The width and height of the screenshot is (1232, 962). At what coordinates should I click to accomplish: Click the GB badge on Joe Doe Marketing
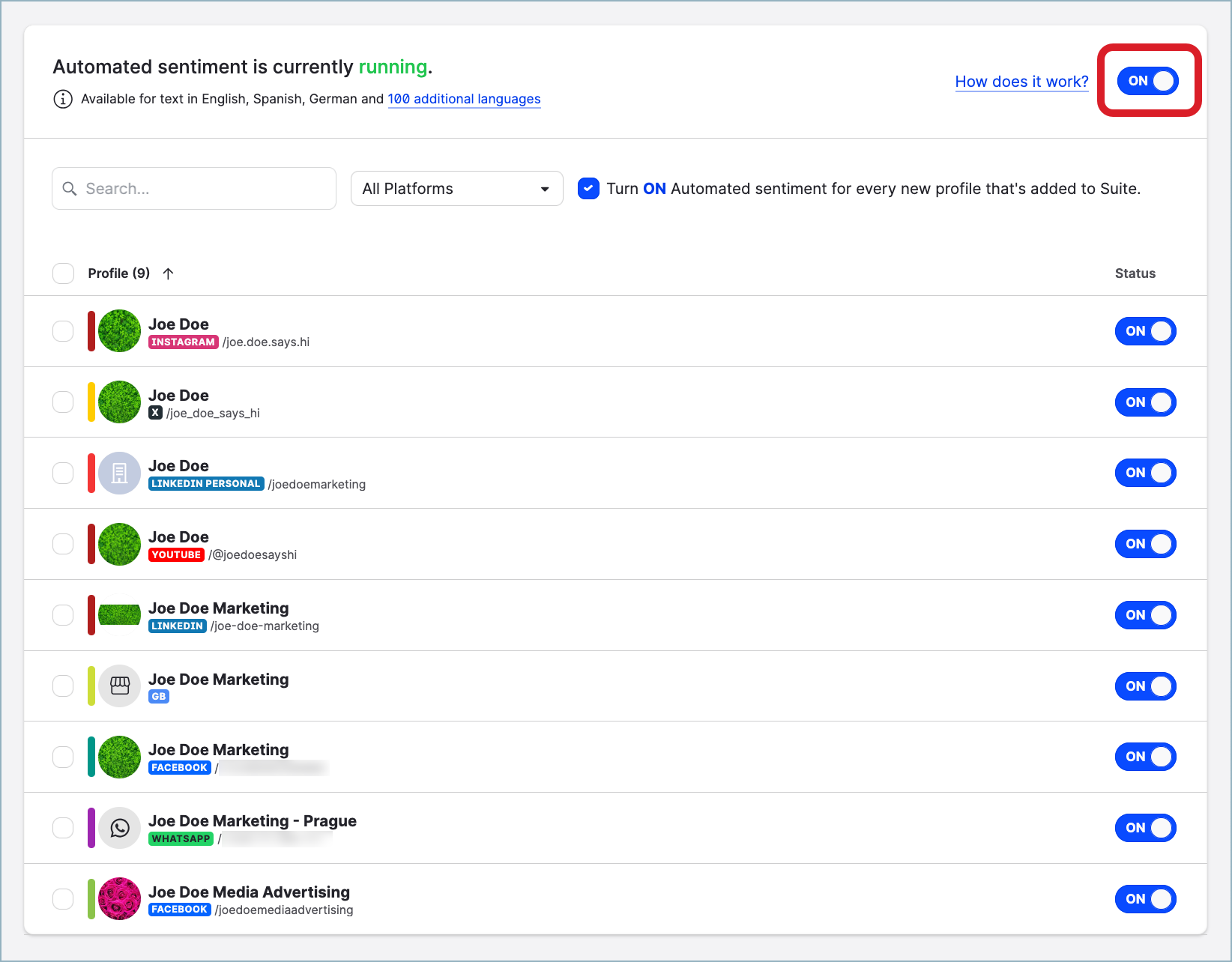click(158, 696)
